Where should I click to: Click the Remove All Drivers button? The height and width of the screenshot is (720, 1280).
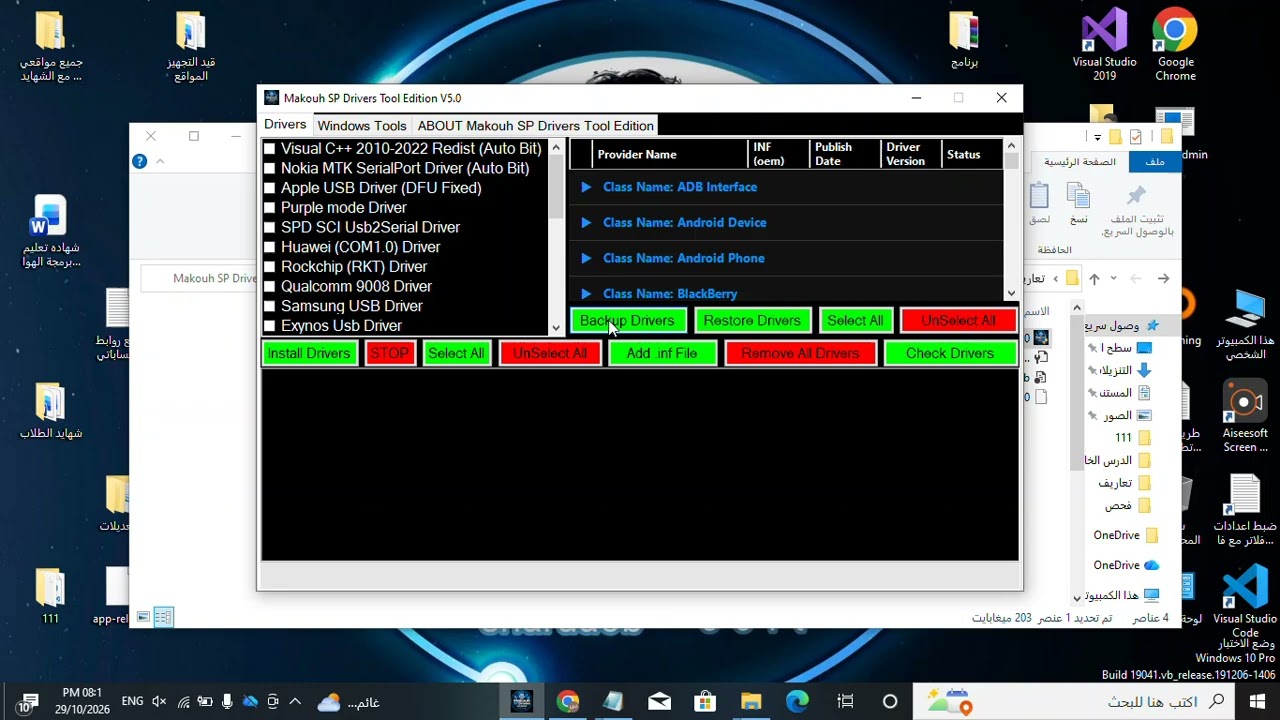800,353
